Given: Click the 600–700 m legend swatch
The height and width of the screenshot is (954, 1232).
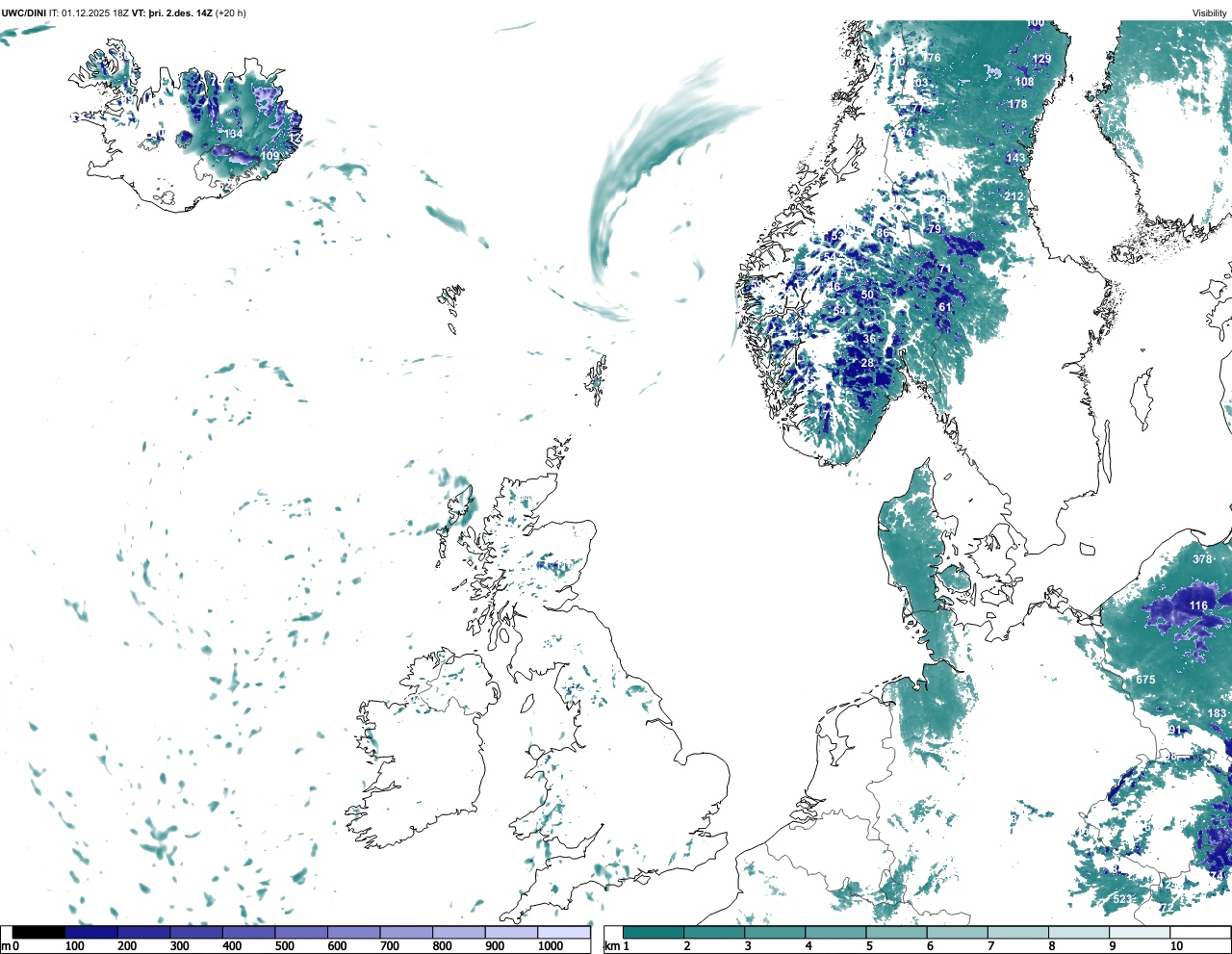Looking at the screenshot, I should click(x=353, y=932).
